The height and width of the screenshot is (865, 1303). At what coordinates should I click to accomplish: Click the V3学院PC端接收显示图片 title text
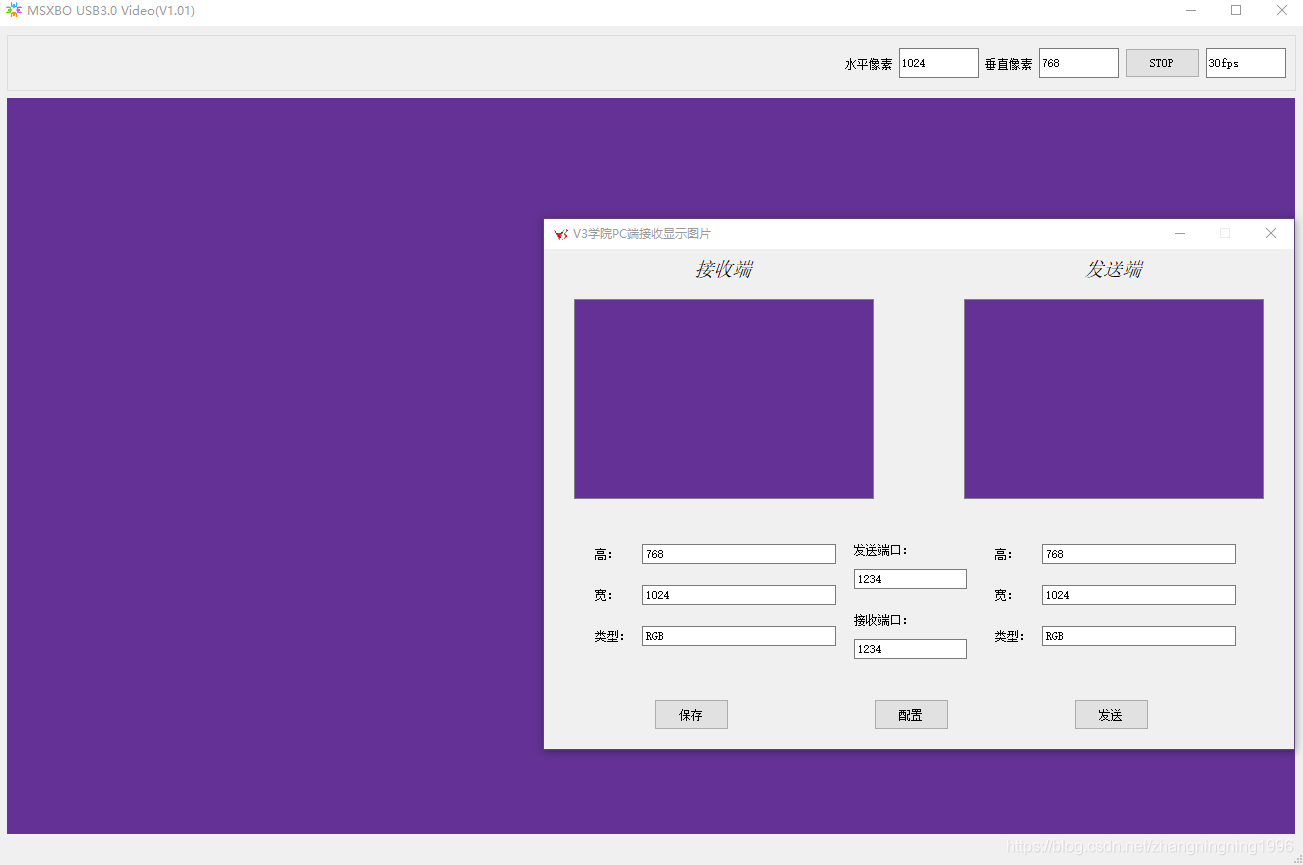[x=642, y=234]
